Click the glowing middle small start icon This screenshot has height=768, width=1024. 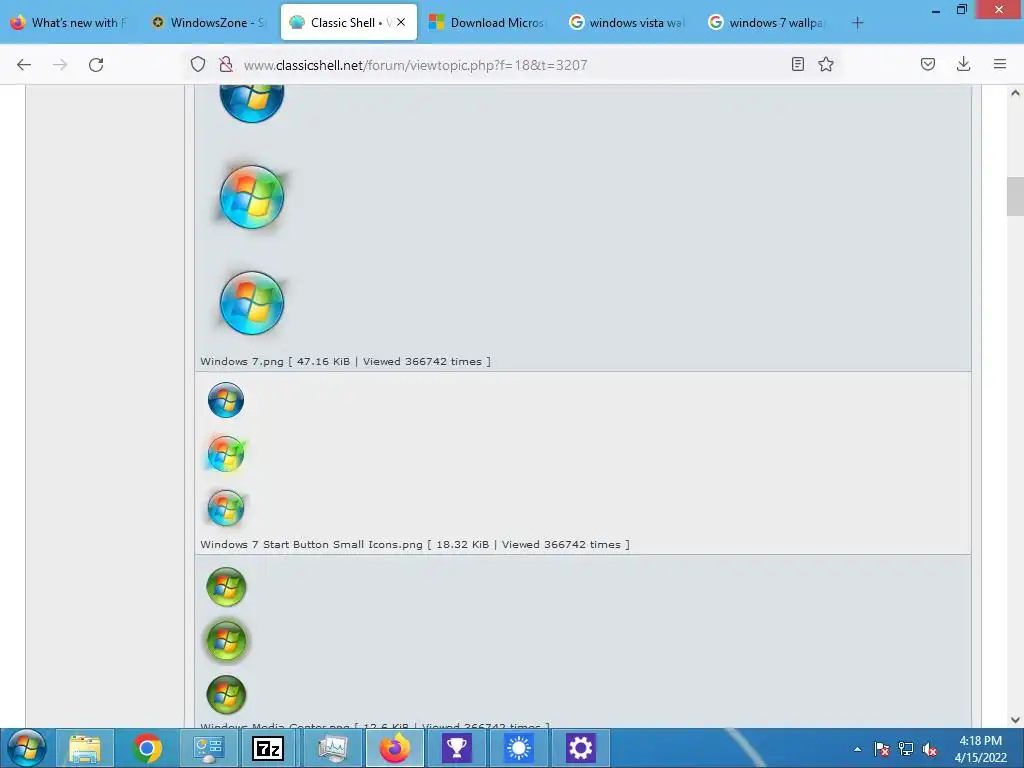pos(226,454)
